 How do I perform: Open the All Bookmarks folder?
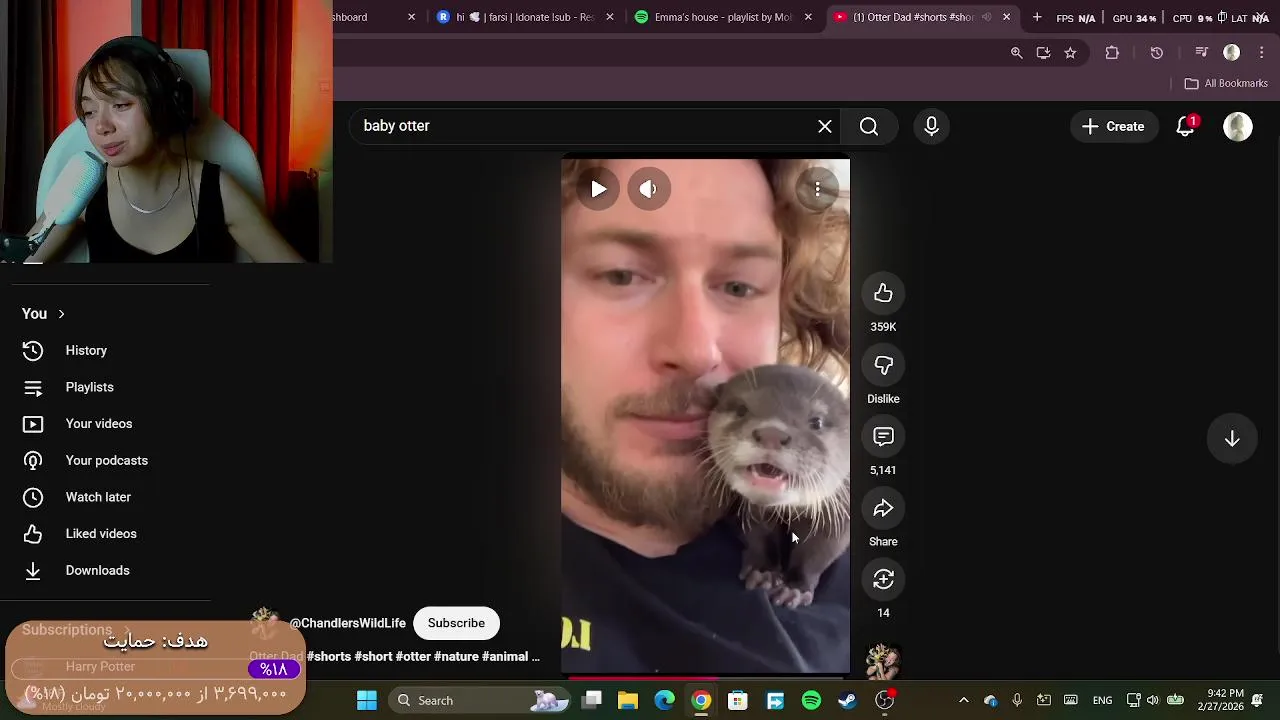point(1226,83)
